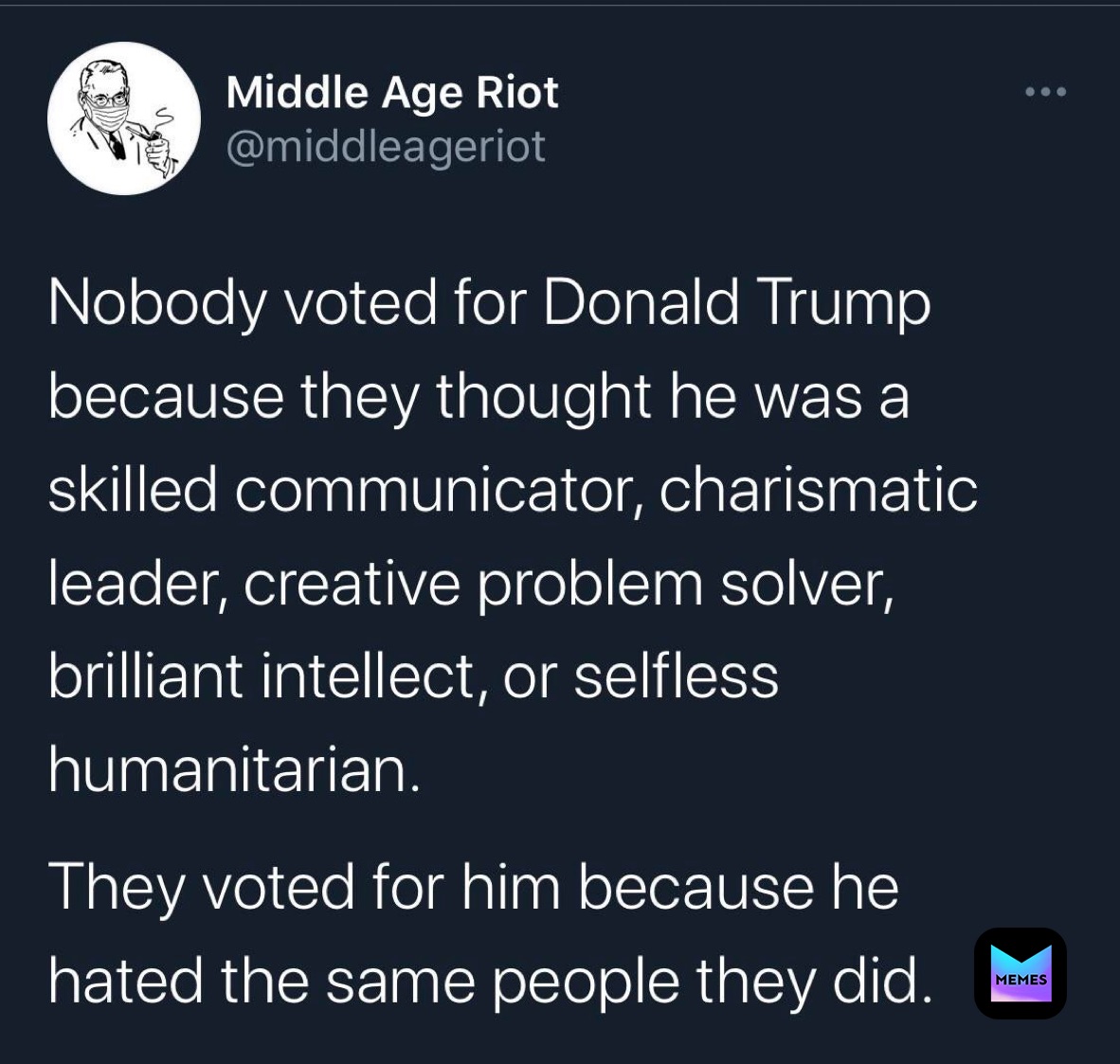Click the line "They voted for him because he"
This screenshot has width=1120, height=1064.
click(473, 888)
